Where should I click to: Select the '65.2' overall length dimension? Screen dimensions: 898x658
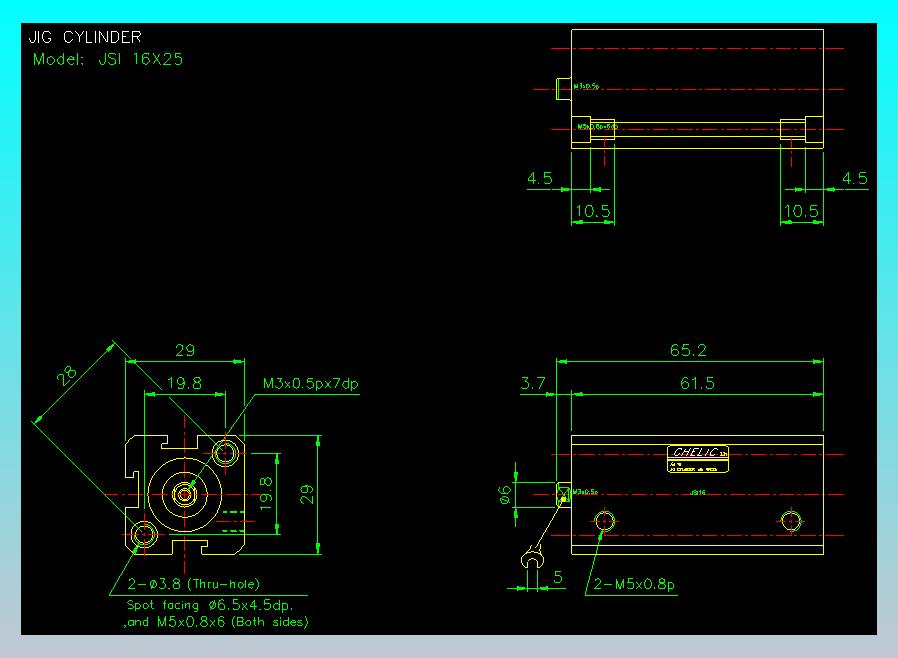coord(688,350)
